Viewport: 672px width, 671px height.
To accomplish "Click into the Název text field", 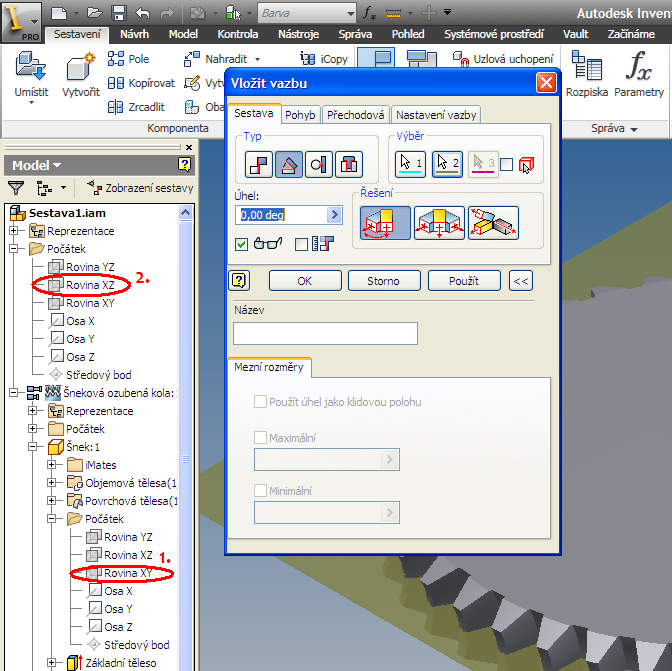I will pyautogui.click(x=325, y=333).
